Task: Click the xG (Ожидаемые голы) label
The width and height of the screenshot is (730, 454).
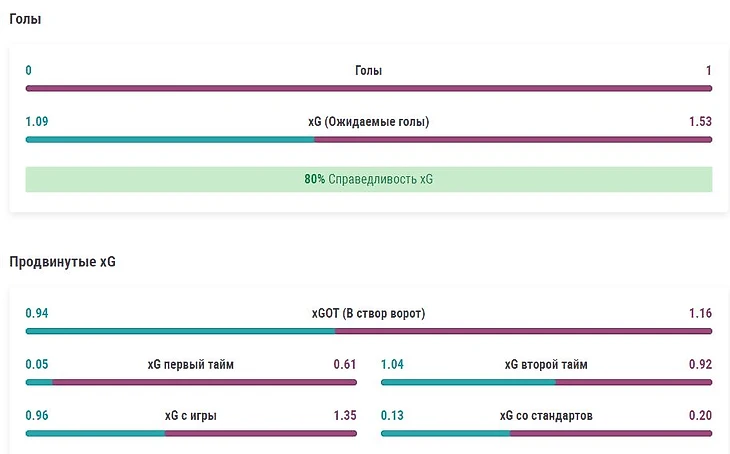Action: [368, 122]
